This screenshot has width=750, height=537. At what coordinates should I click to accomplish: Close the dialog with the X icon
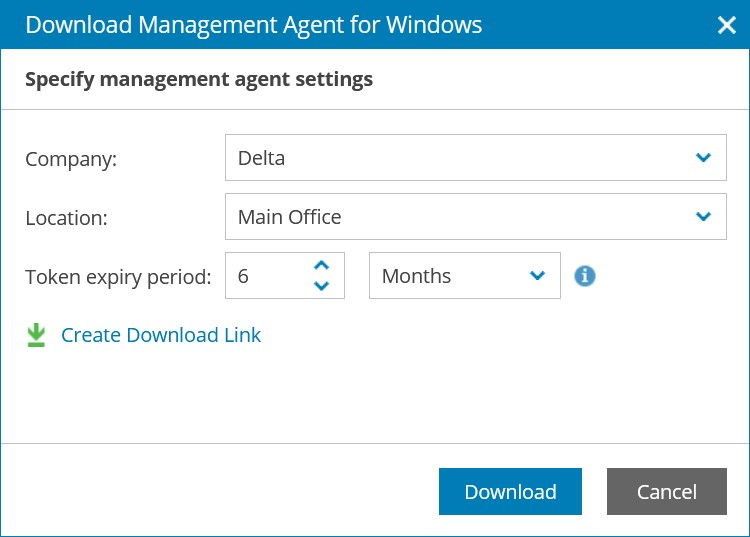pos(727,25)
